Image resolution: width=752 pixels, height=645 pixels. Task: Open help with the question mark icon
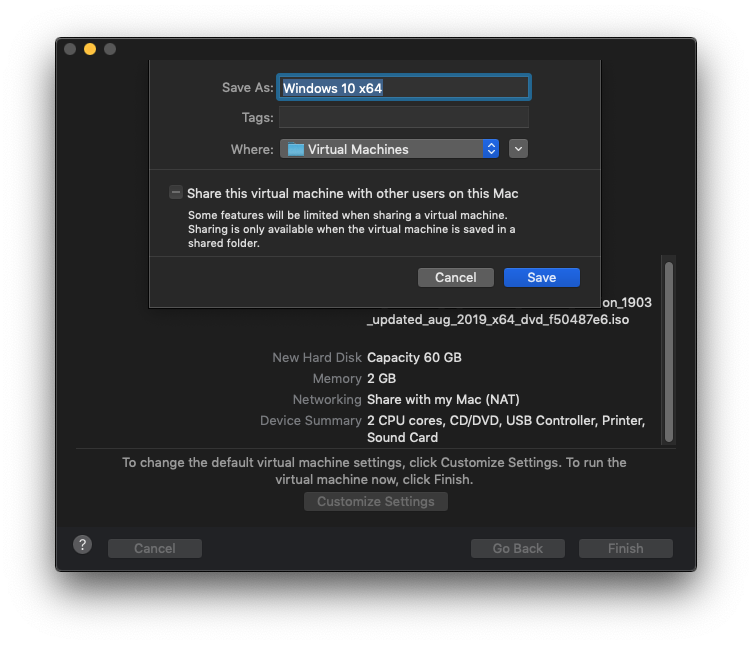pos(82,545)
